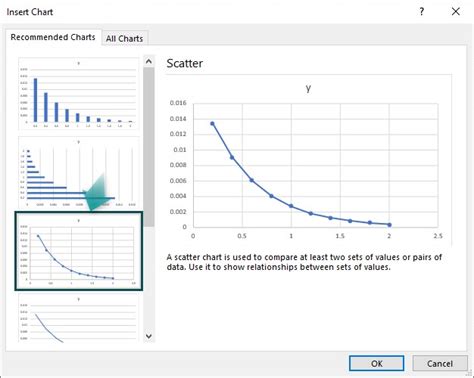Pick the selected scatter chart thumbnail

79,251
